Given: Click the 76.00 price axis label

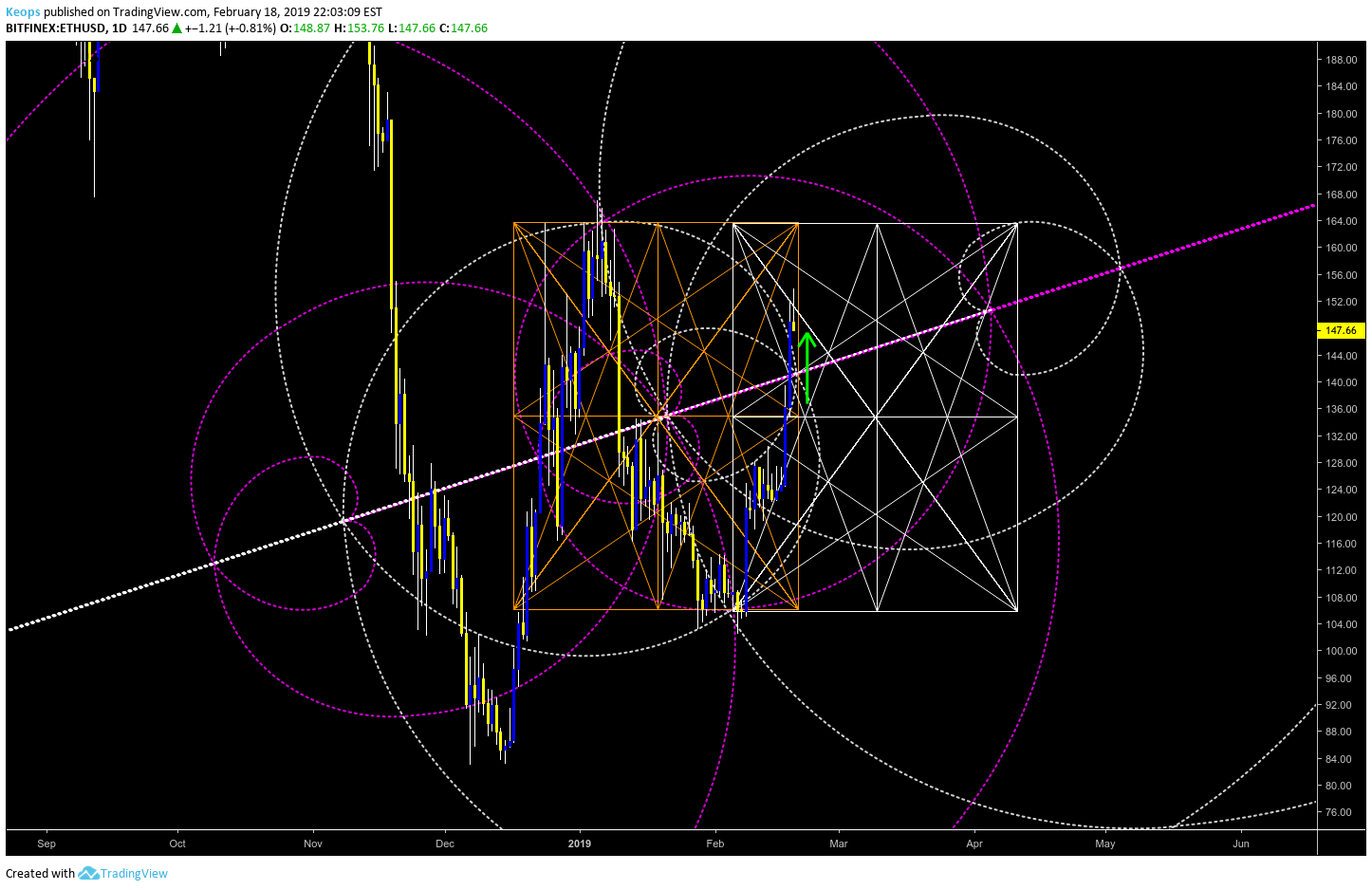Looking at the screenshot, I should pos(1339,812).
